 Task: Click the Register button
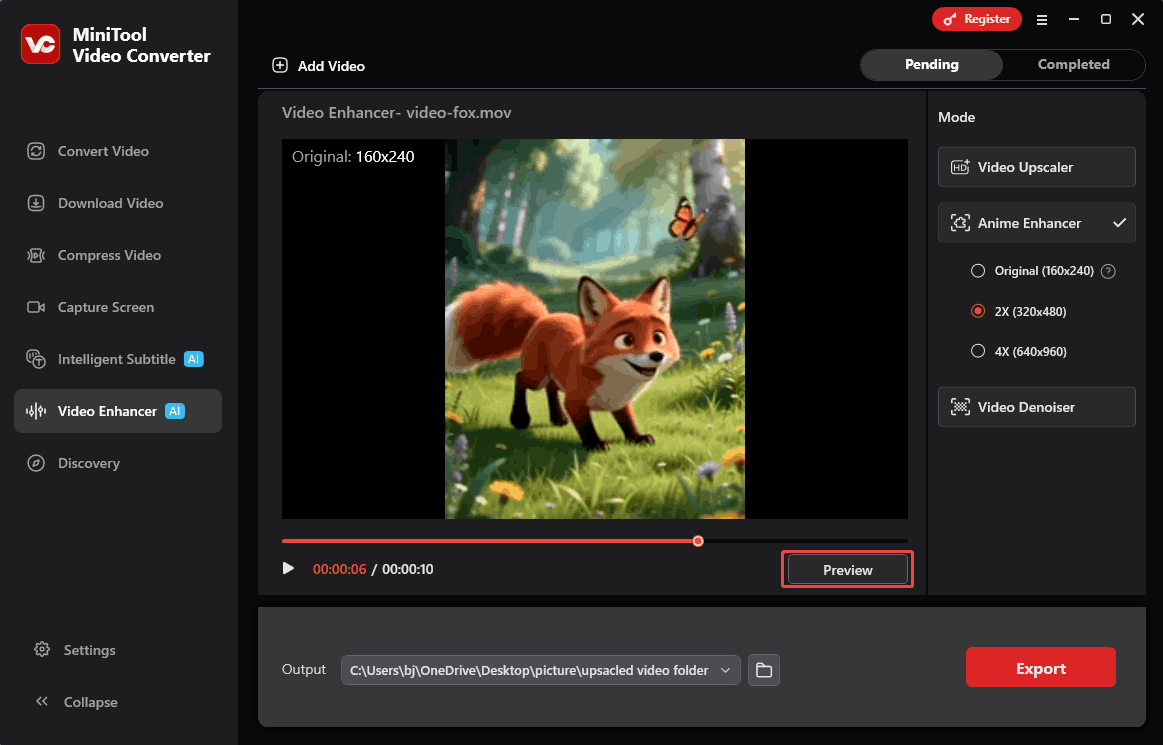(x=977, y=19)
